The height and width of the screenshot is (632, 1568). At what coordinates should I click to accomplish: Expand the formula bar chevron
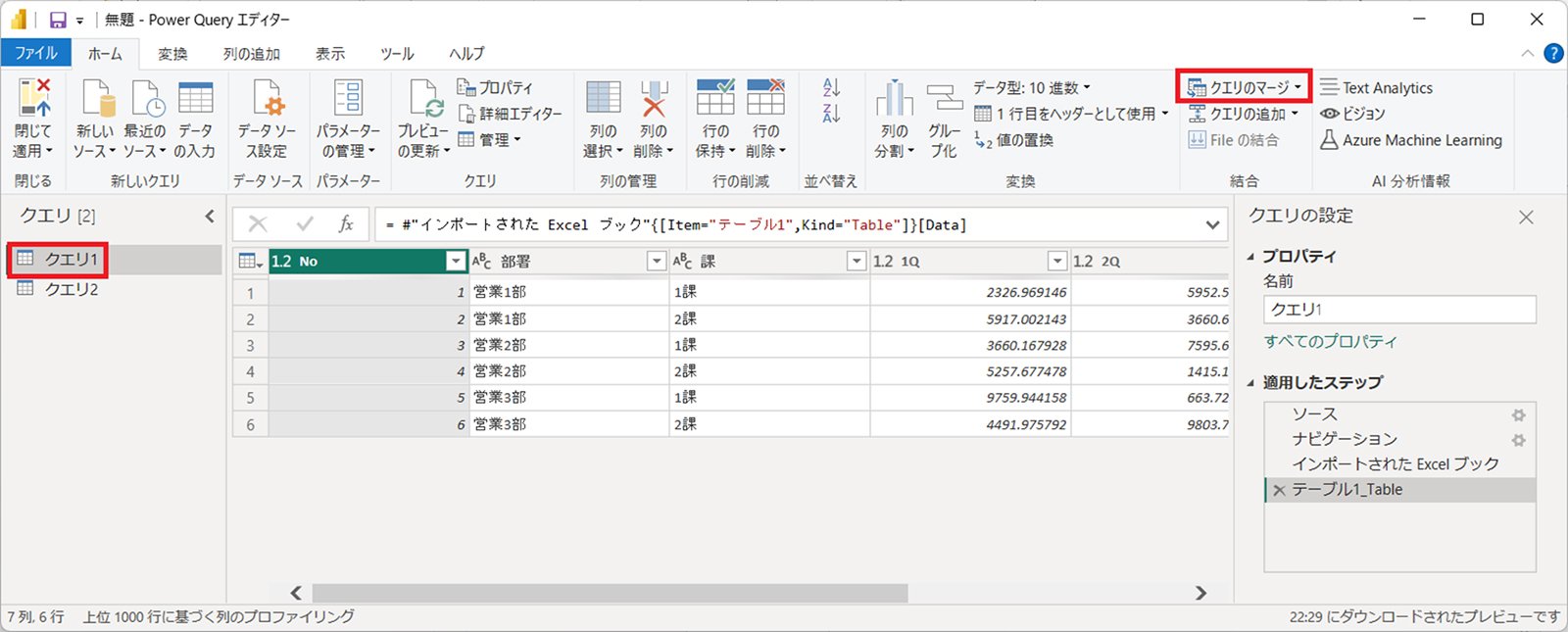(x=1213, y=225)
